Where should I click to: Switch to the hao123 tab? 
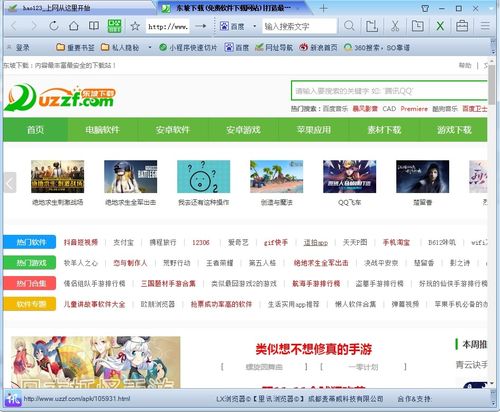(x=80, y=8)
